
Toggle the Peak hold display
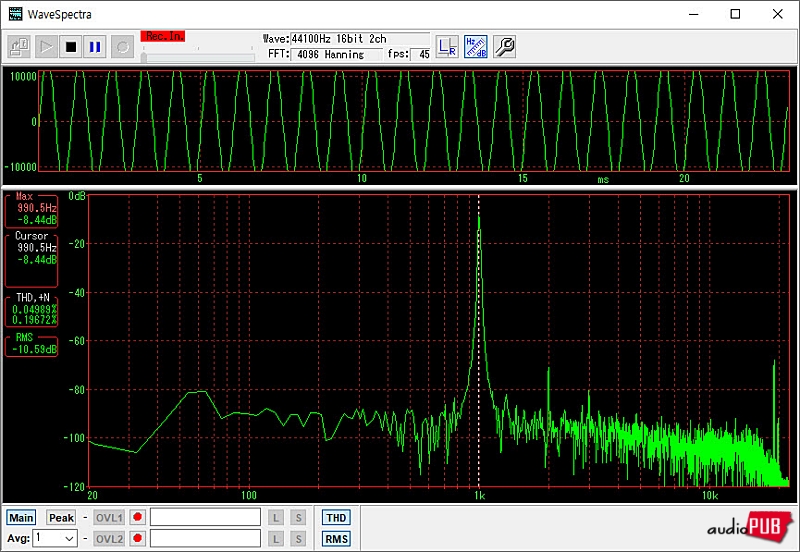(61, 518)
